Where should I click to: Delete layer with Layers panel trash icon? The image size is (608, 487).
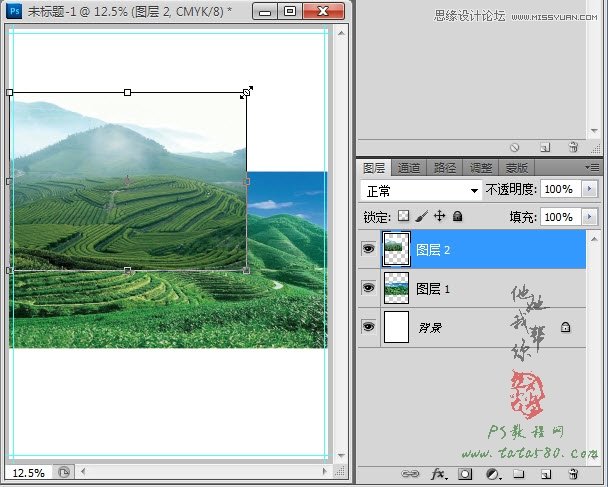573,473
